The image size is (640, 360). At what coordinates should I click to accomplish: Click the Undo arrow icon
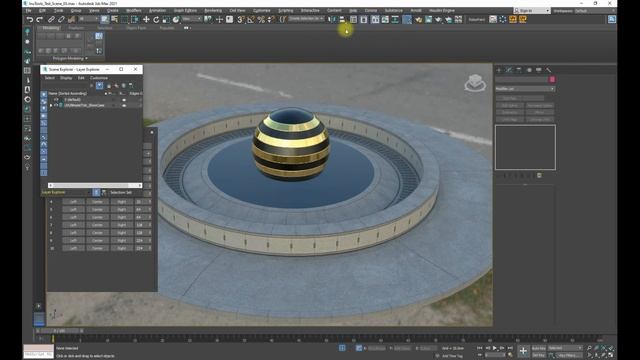30,19
